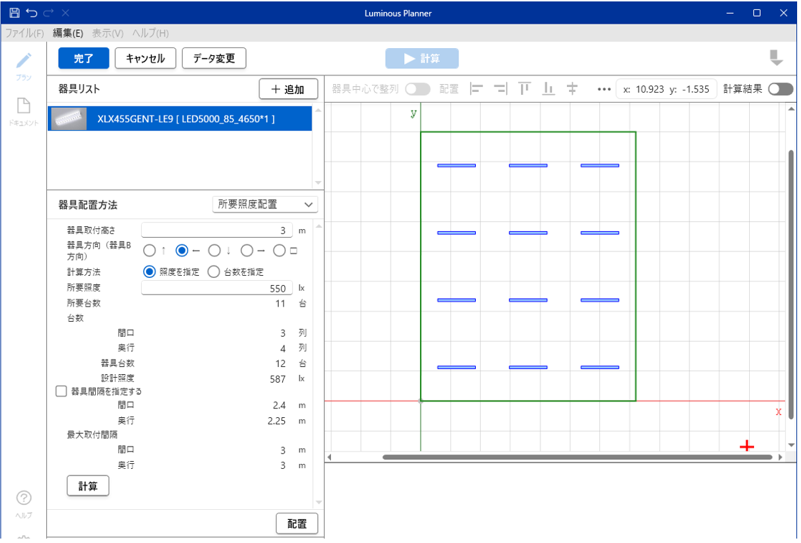Open the 編集(E) menu
This screenshot has height=543, width=801.
pyautogui.click(x=68, y=33)
